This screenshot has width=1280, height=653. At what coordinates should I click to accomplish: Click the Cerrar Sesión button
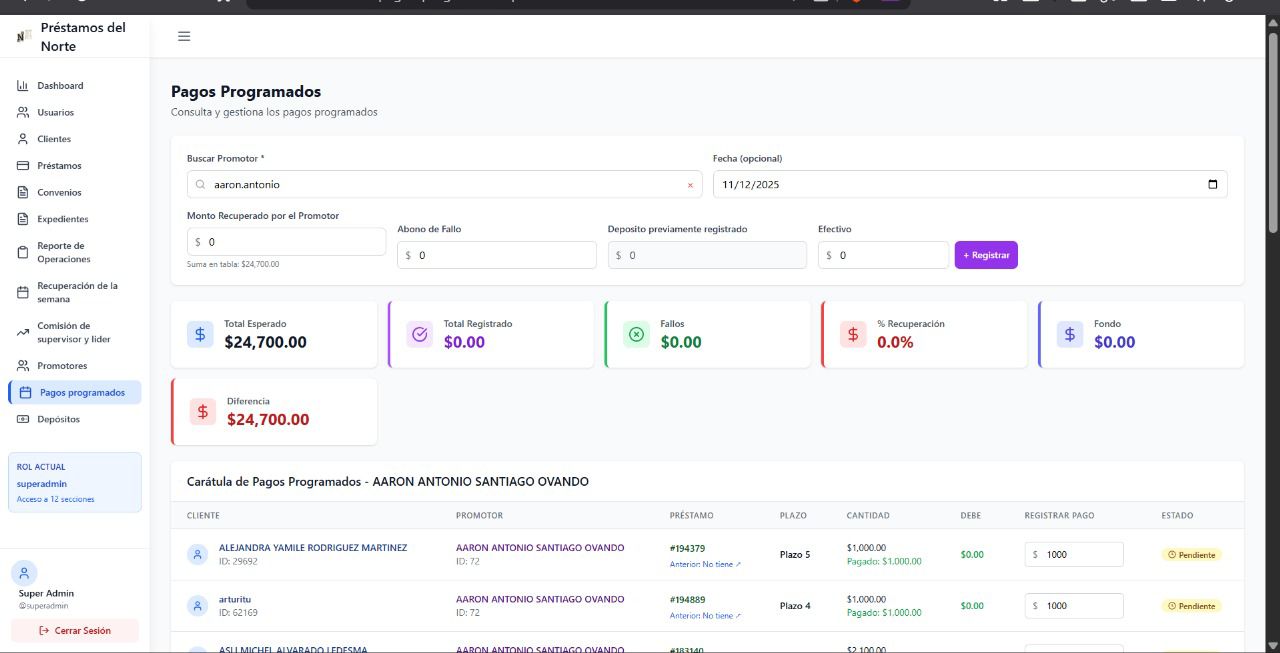point(75,631)
